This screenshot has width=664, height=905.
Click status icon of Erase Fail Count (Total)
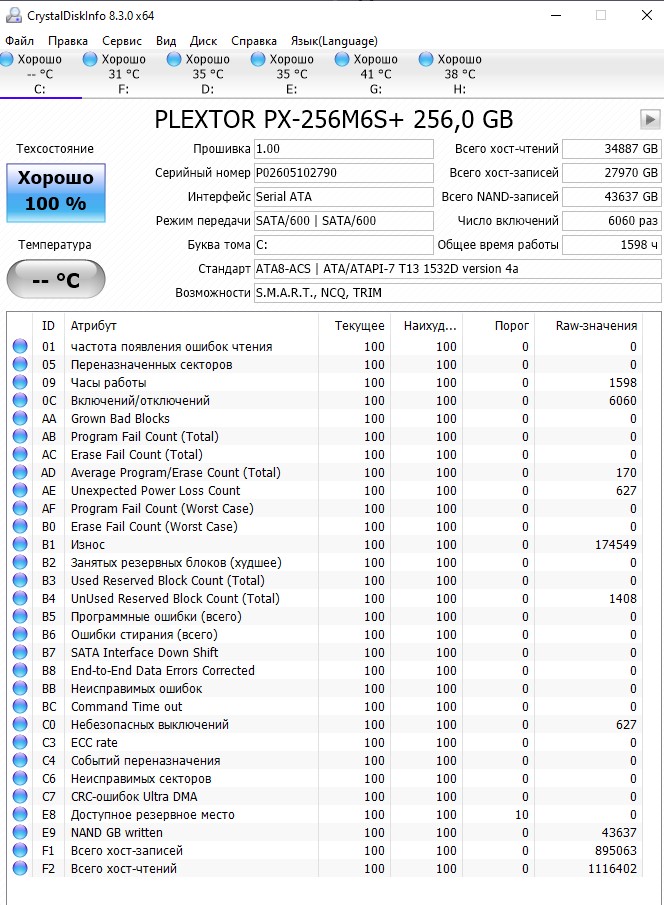pyautogui.click(x=20, y=454)
